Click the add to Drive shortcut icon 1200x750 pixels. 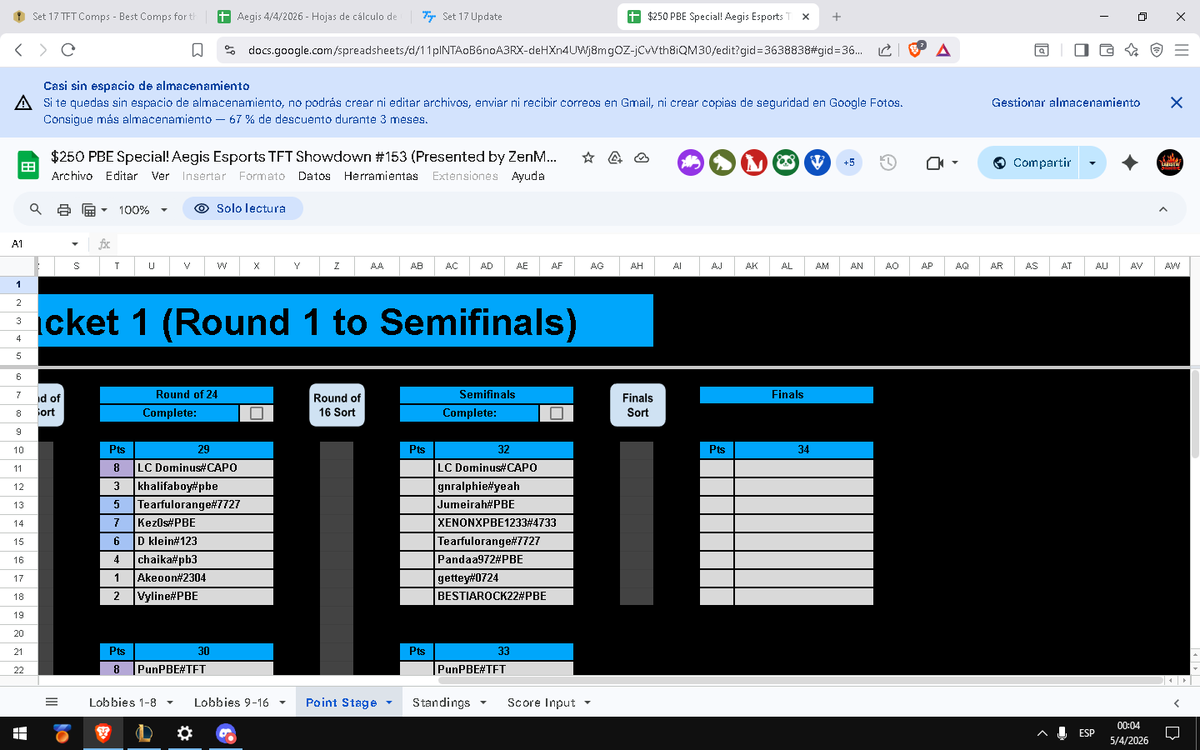615,157
